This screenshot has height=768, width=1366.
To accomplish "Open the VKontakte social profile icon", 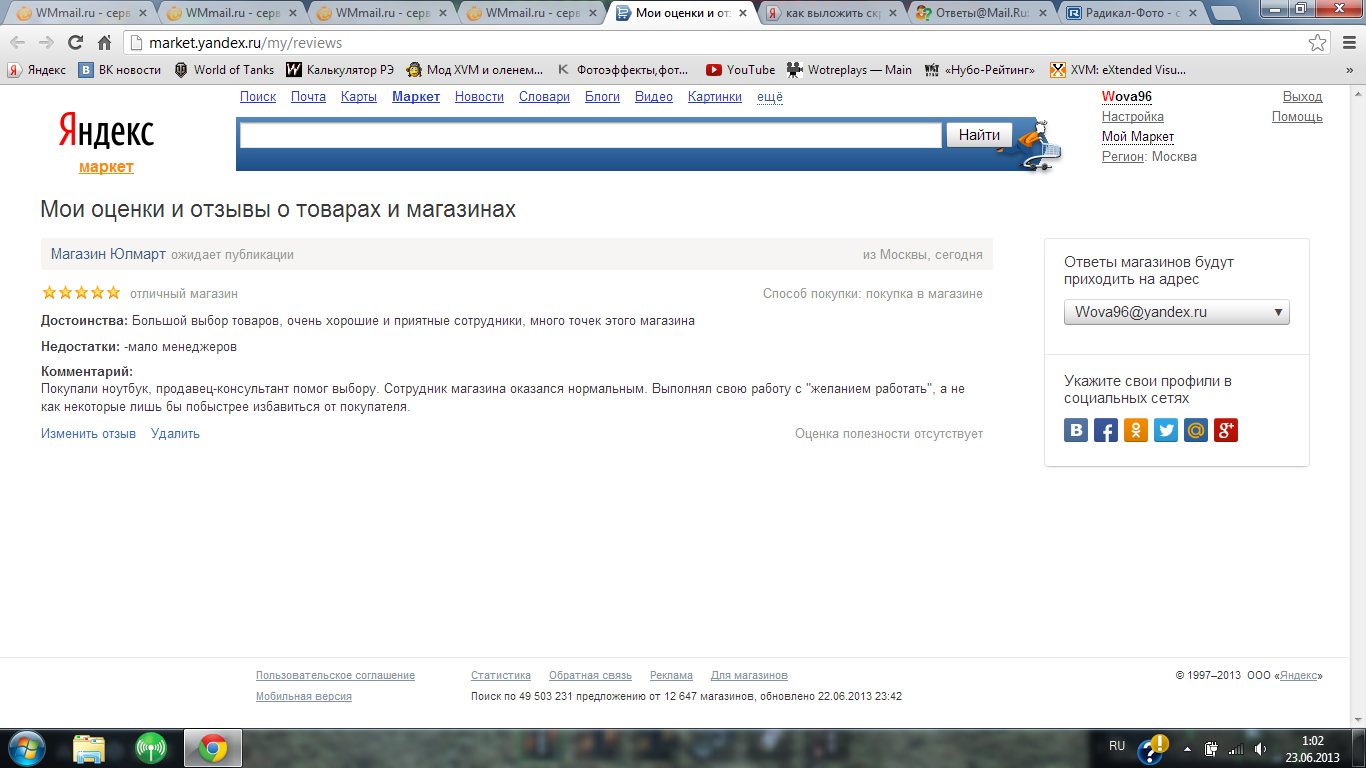I will click(1076, 430).
